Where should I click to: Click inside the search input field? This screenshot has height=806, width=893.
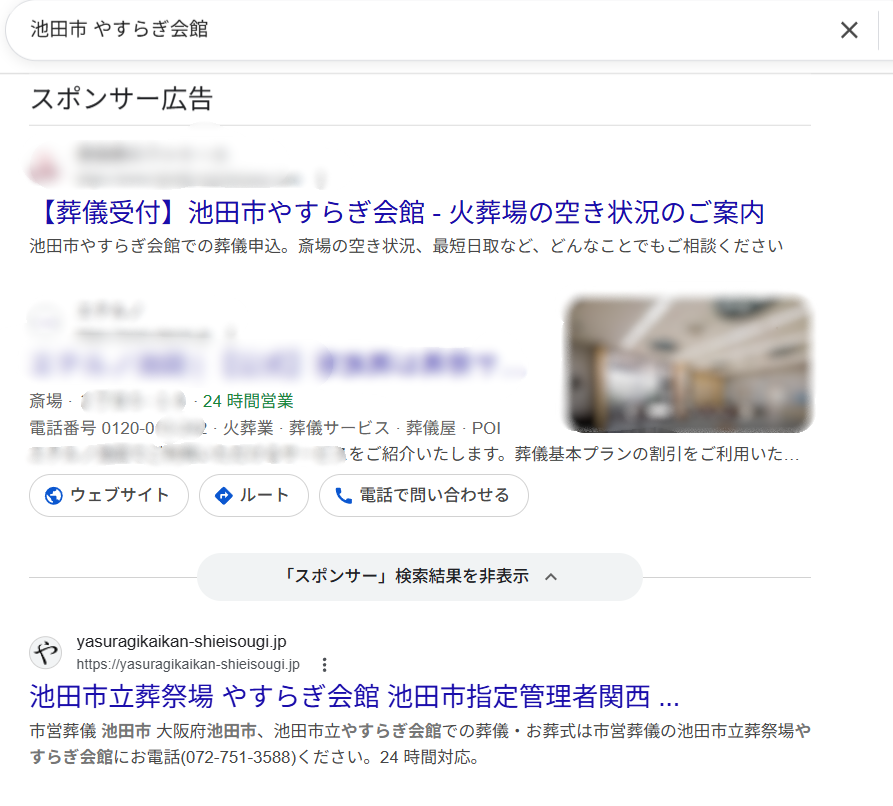tap(300, 30)
